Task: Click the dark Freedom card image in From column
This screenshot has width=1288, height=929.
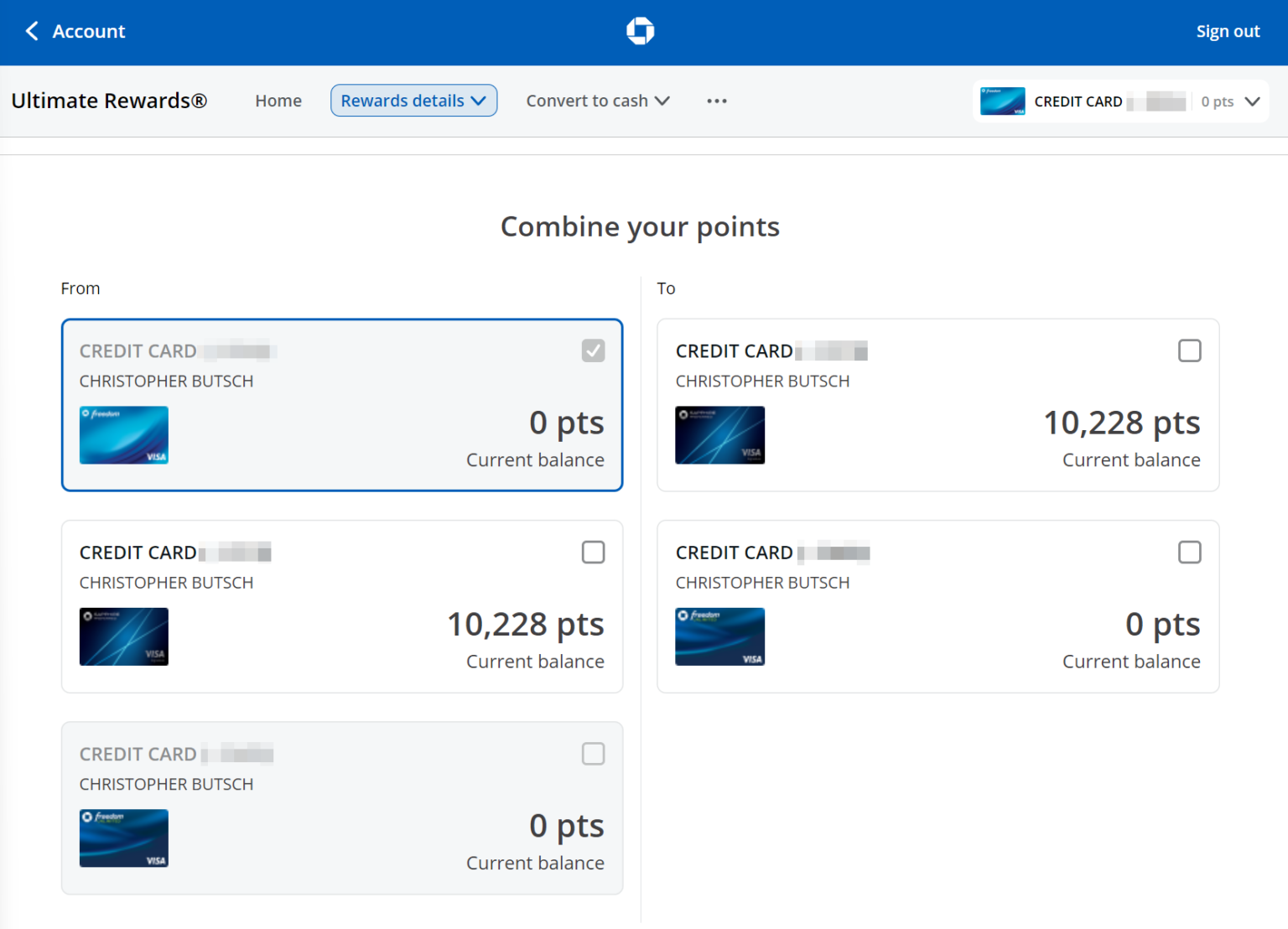Action: (x=124, y=838)
